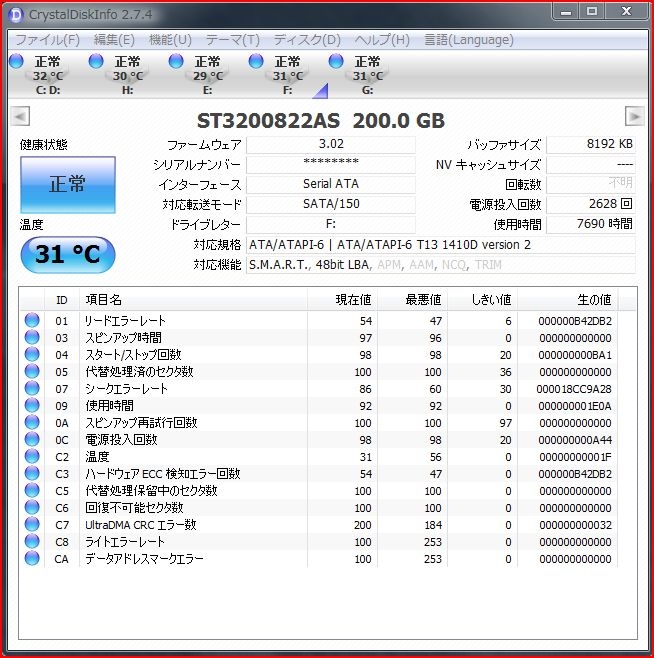Select the シークエラーレート attribute name

[x=126, y=389]
